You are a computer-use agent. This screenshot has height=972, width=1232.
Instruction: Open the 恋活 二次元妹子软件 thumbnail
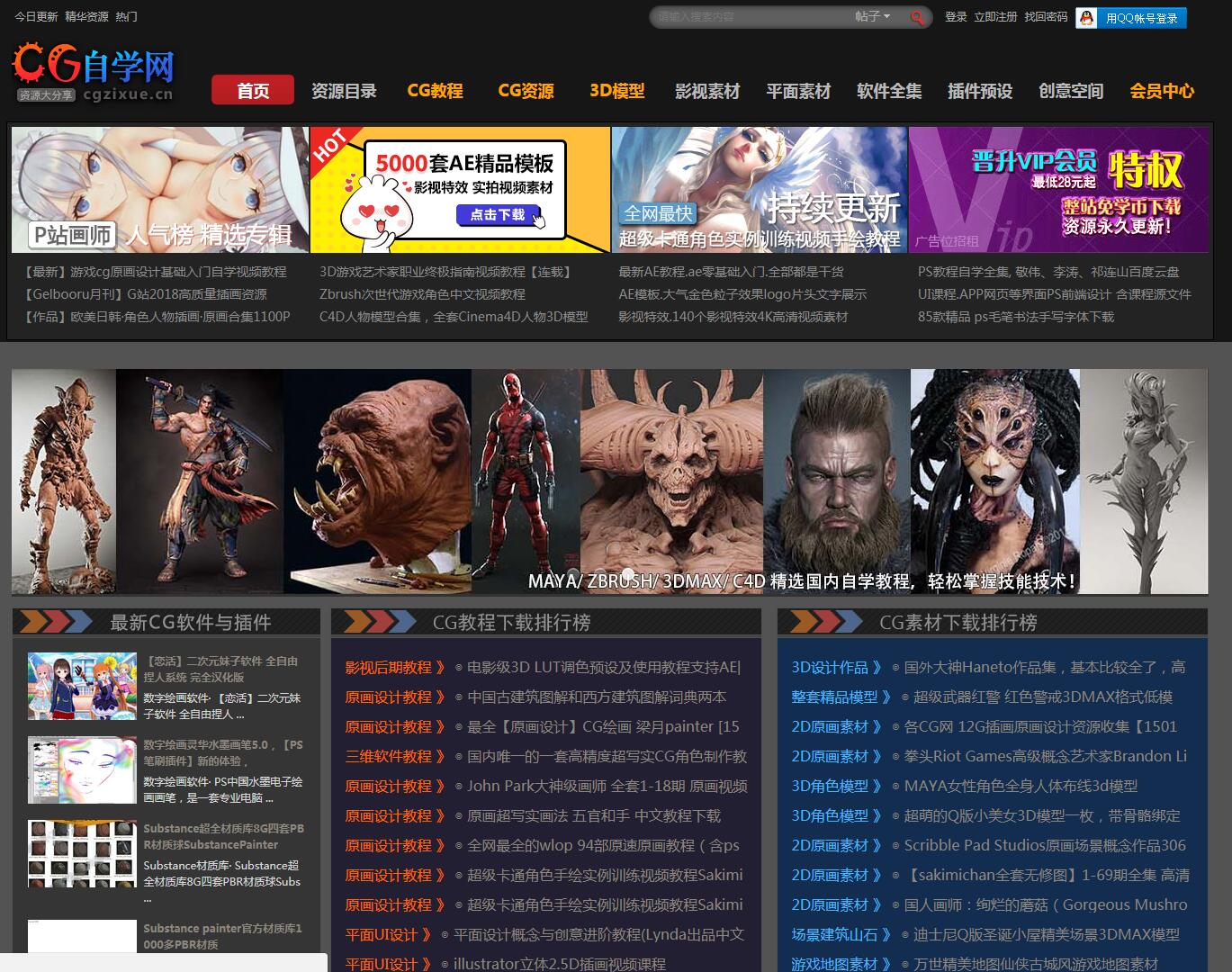click(82, 686)
